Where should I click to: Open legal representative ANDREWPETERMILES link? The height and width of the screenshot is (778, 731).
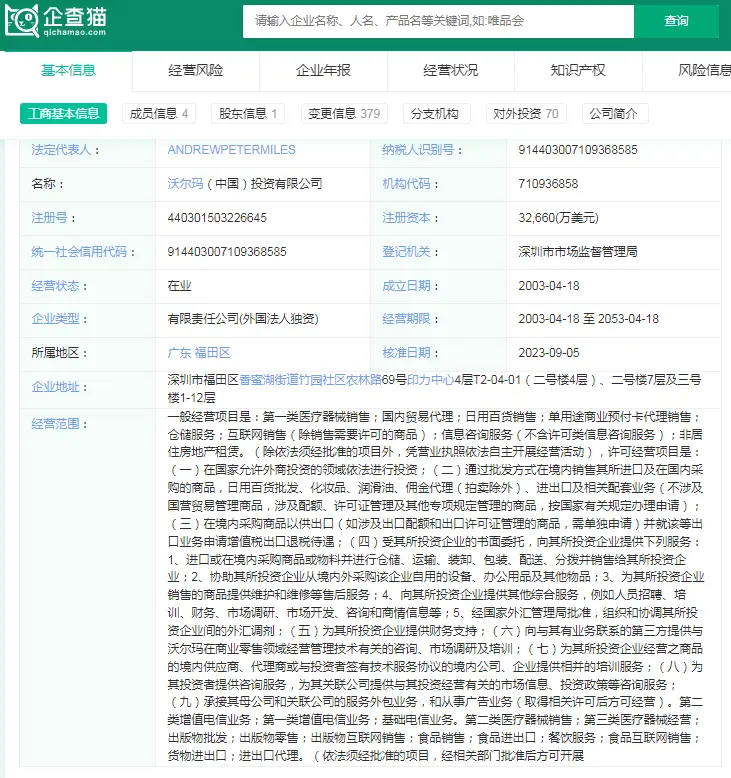point(232,150)
